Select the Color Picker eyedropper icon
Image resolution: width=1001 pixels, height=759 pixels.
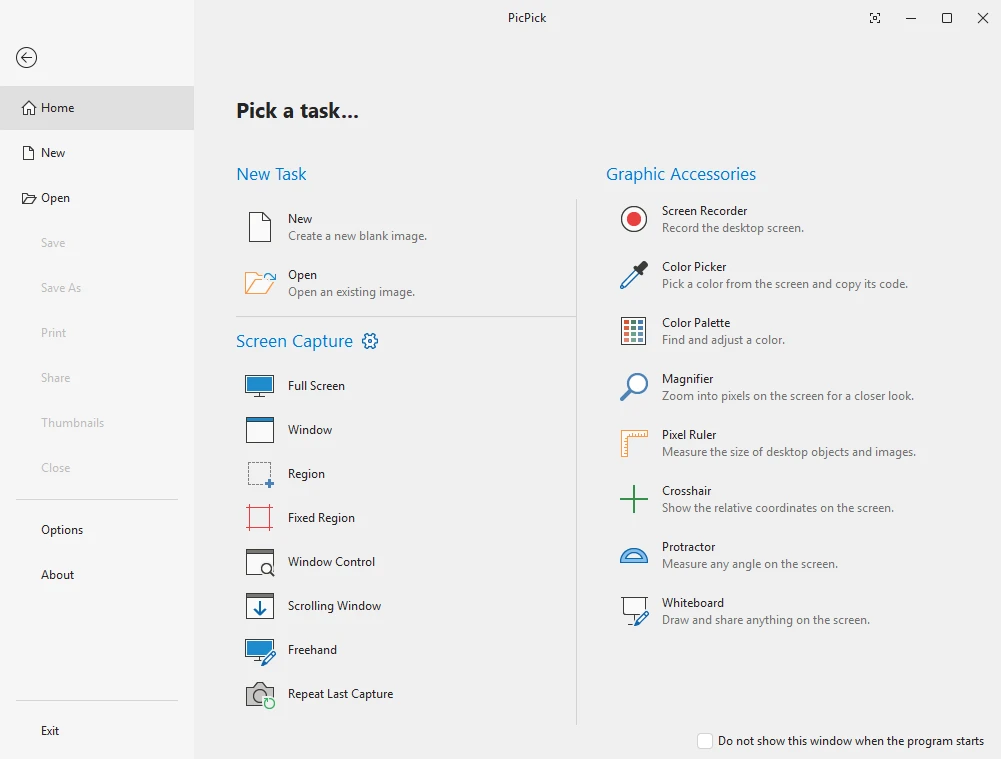(634, 275)
